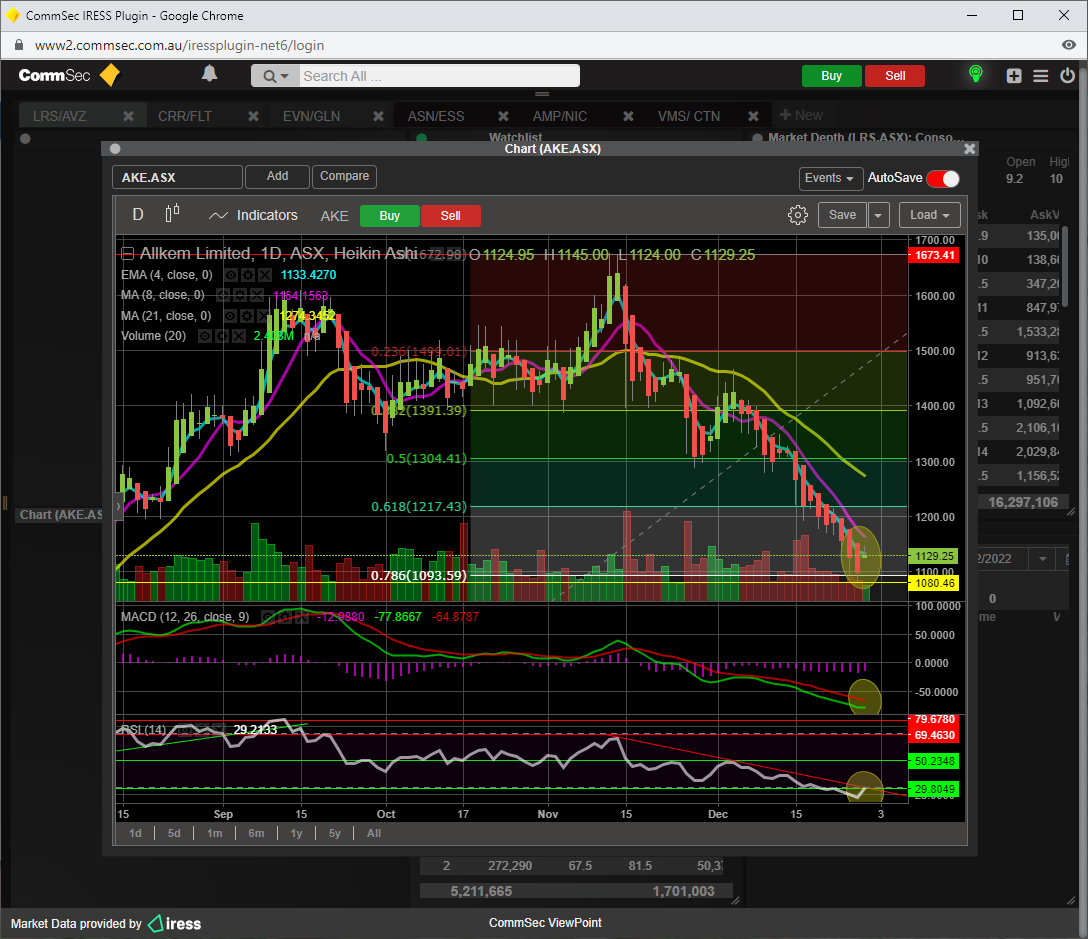Open the hamburger main menu
Viewport: 1088px width, 939px height.
point(1040,76)
